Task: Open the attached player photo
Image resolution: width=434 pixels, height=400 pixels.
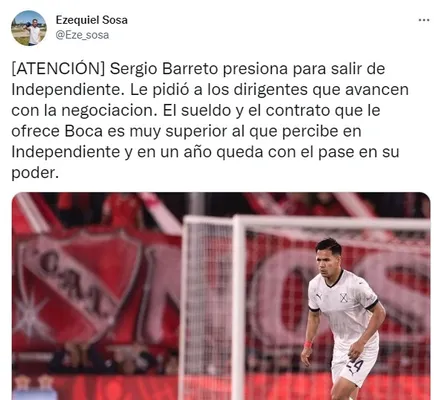Action: [221, 296]
